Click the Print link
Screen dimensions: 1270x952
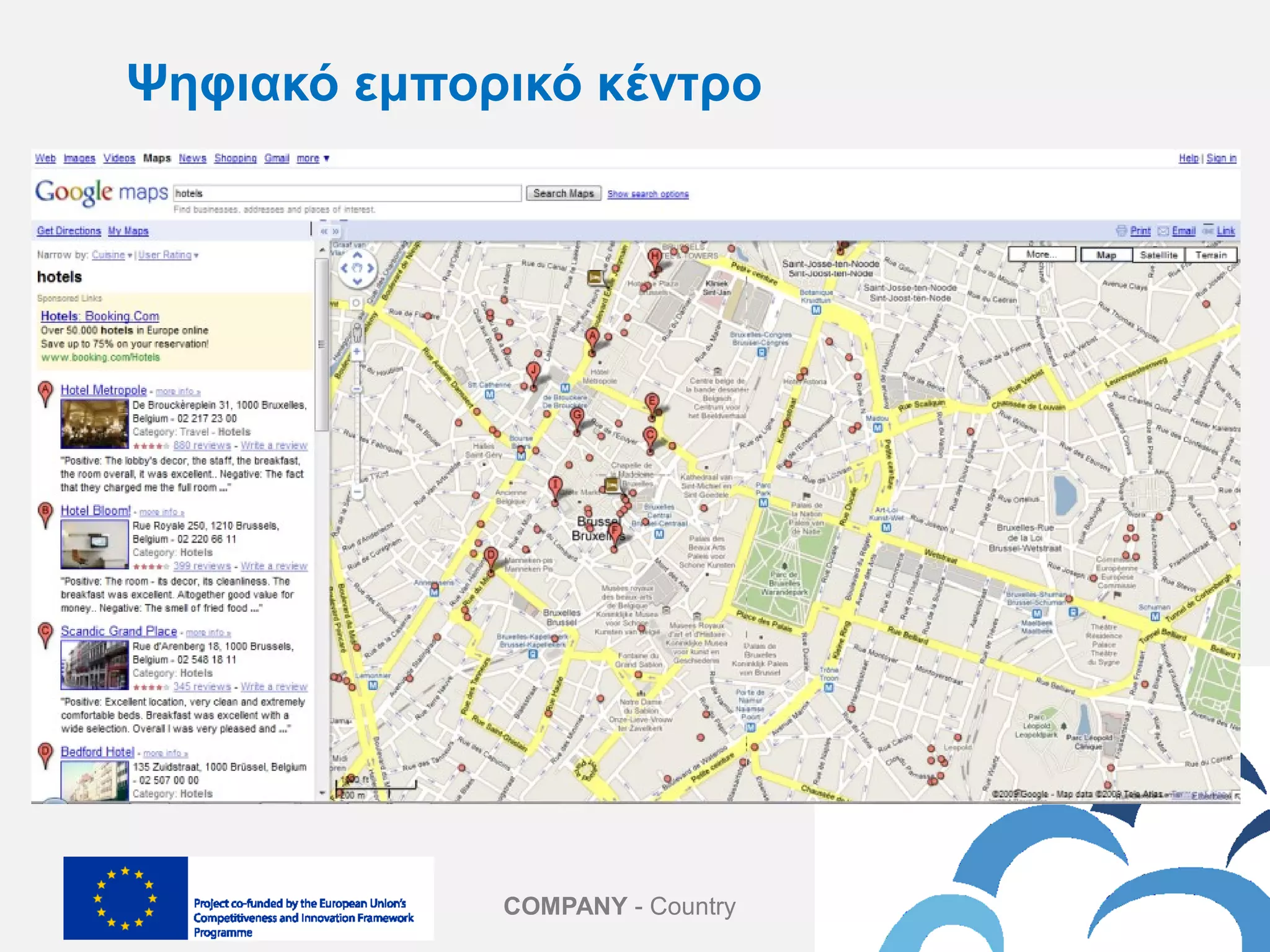tap(1140, 231)
